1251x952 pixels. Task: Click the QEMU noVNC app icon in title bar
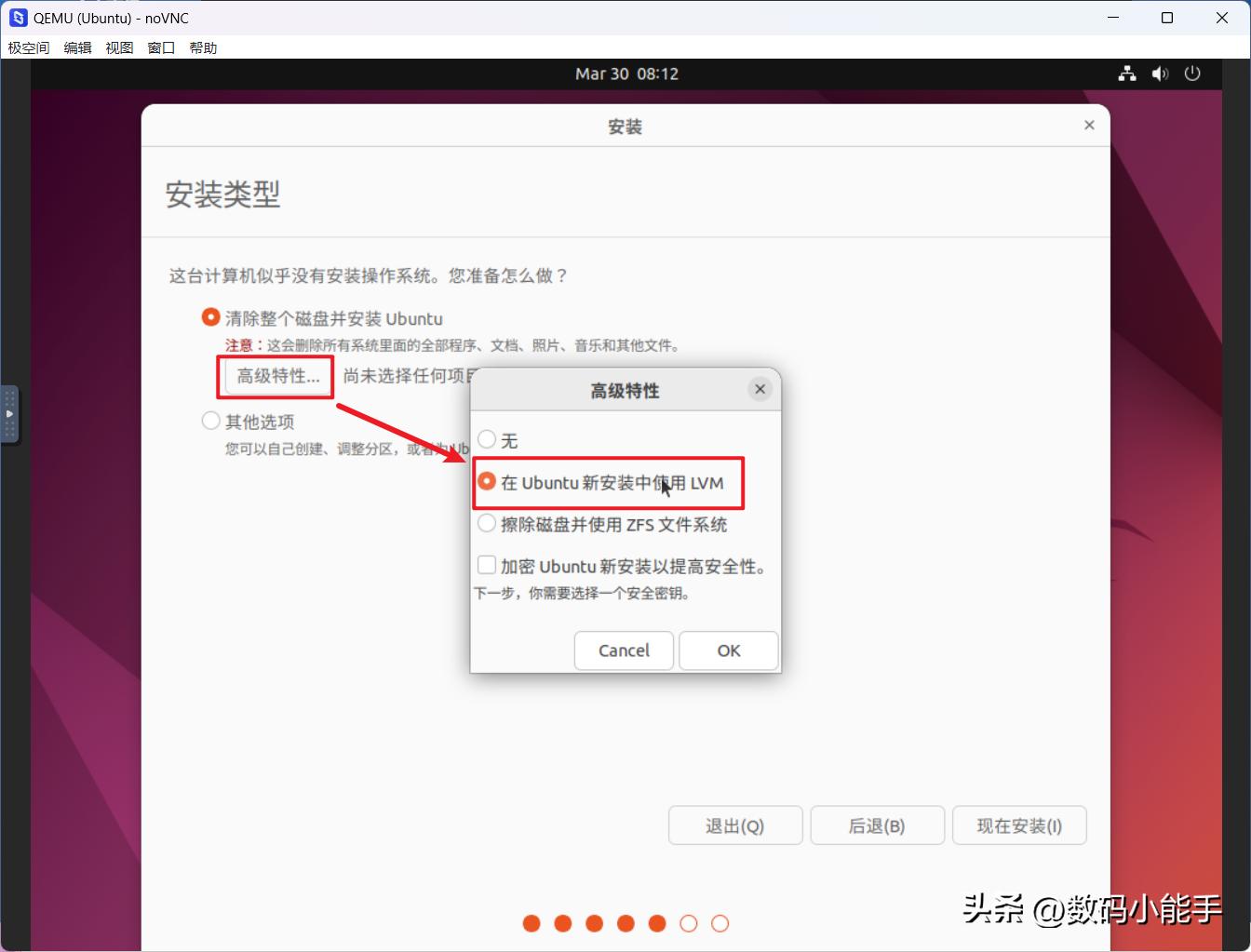(x=18, y=18)
